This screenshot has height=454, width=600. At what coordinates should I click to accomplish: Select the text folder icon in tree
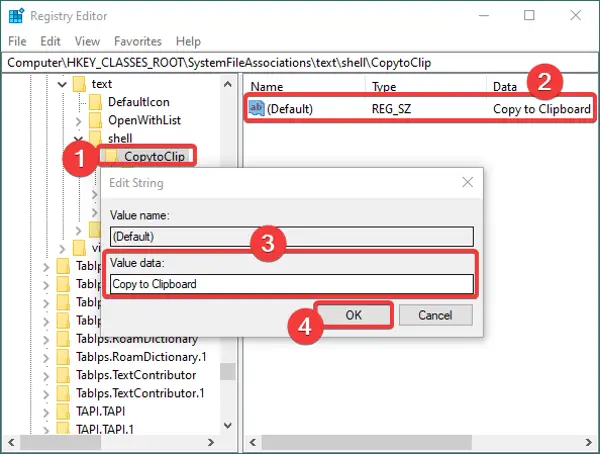coord(79,84)
